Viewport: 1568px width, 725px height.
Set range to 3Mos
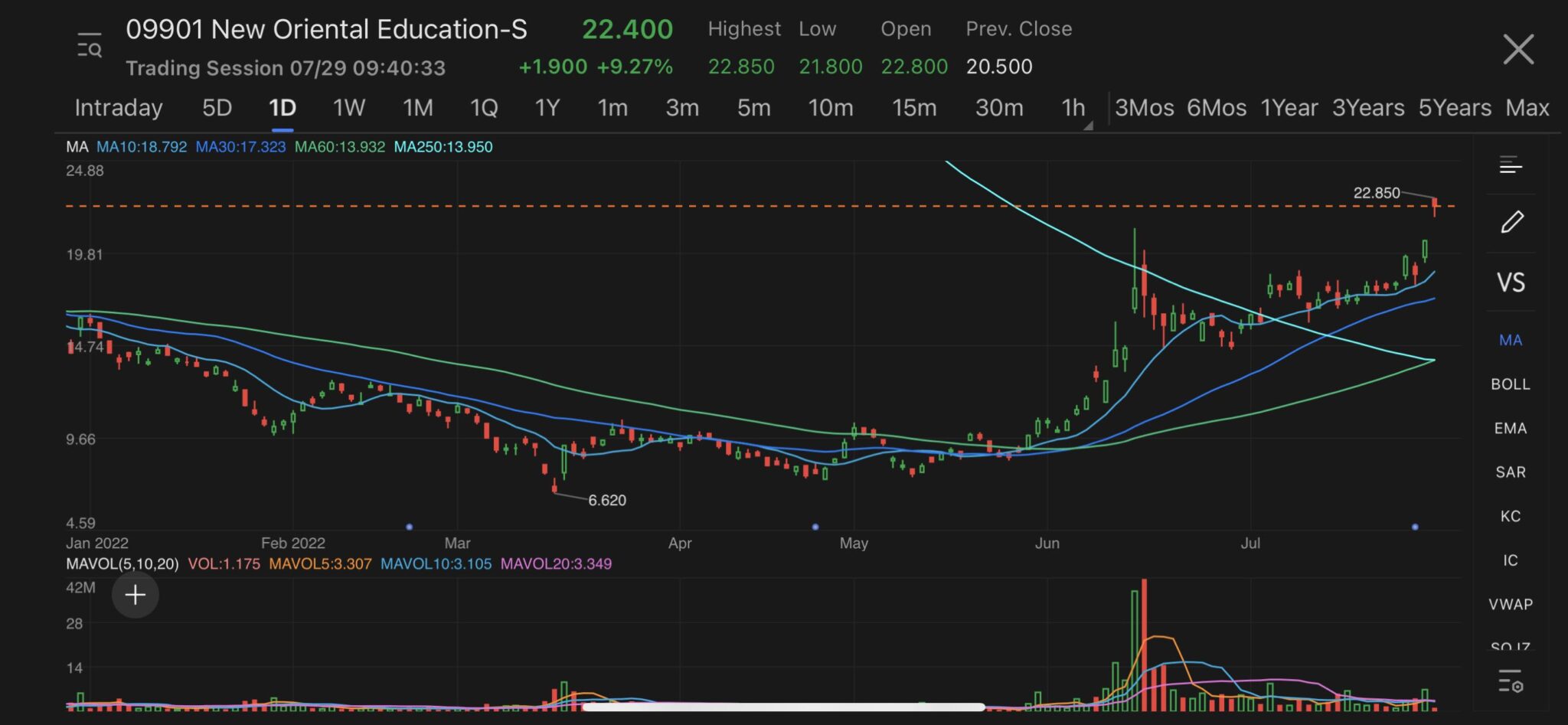[1145, 108]
